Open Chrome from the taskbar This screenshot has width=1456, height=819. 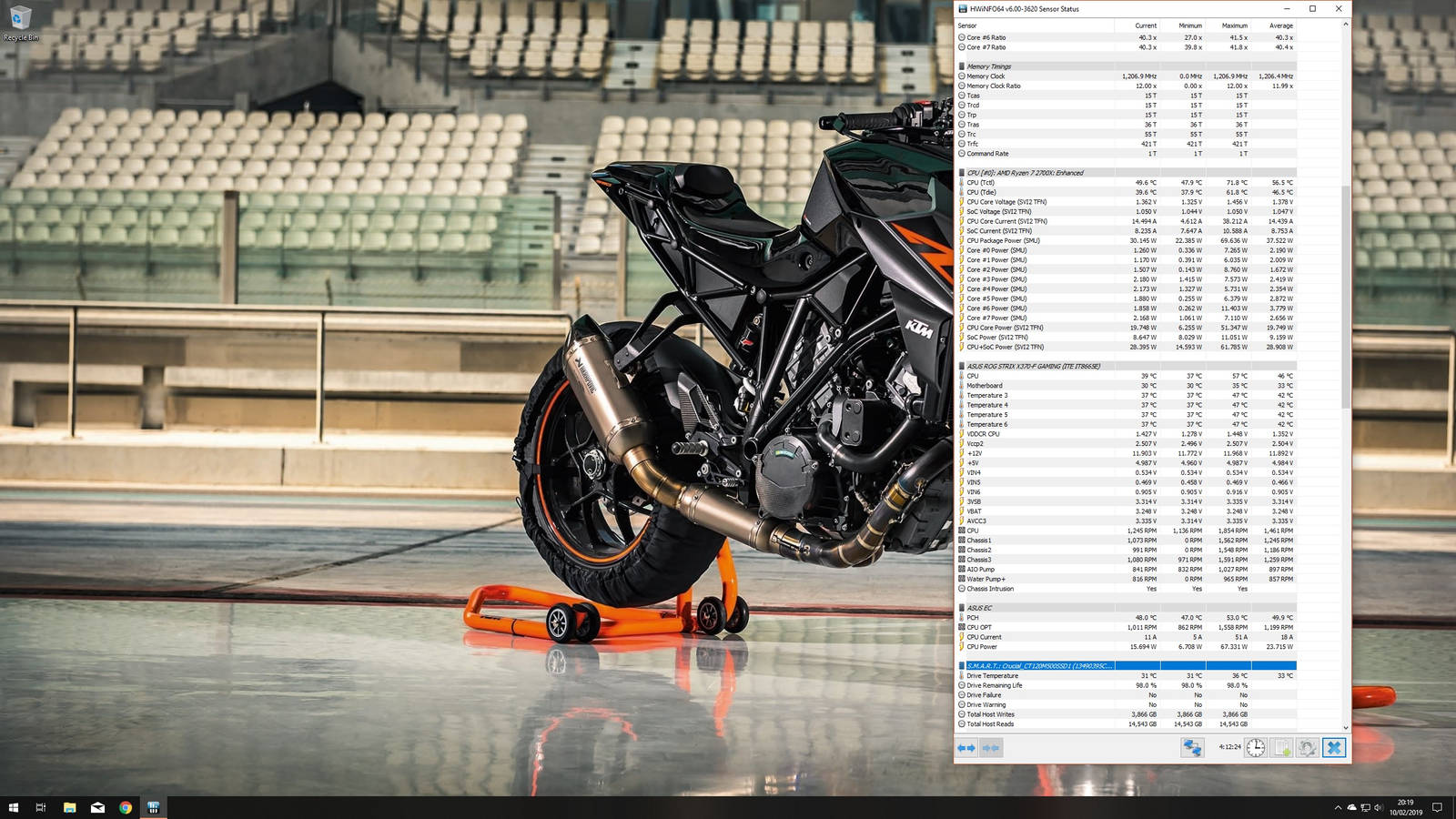(126, 807)
